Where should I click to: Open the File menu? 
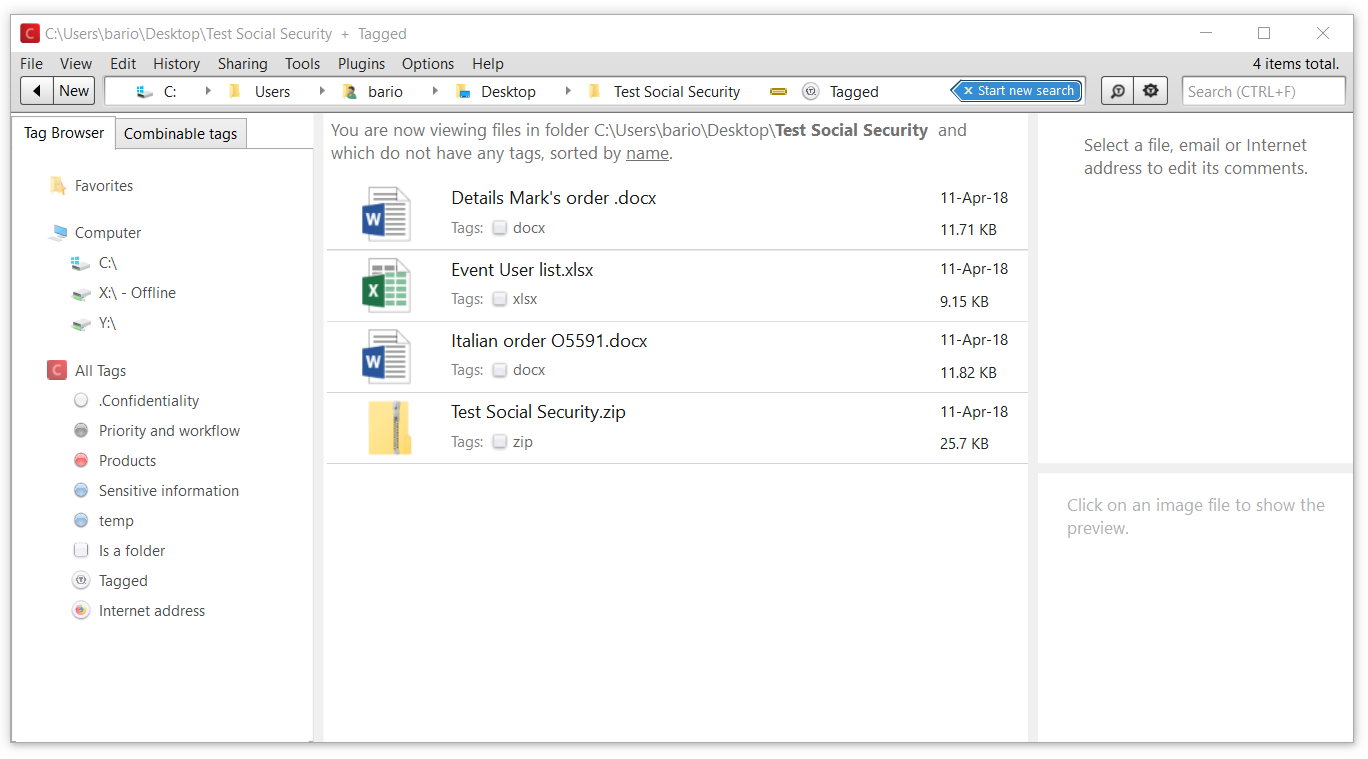coord(32,63)
